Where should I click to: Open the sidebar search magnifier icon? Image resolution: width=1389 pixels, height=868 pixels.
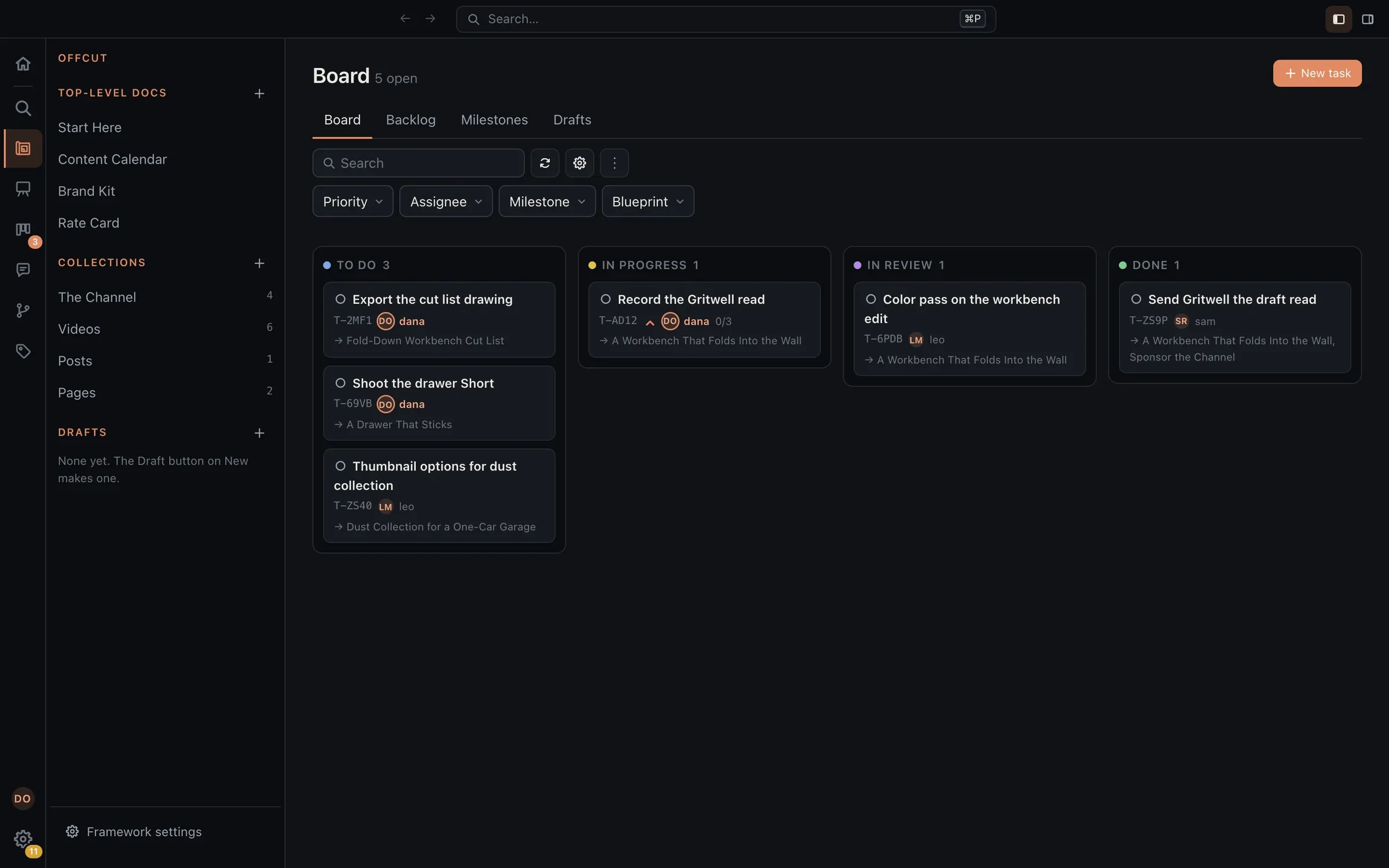[23, 108]
